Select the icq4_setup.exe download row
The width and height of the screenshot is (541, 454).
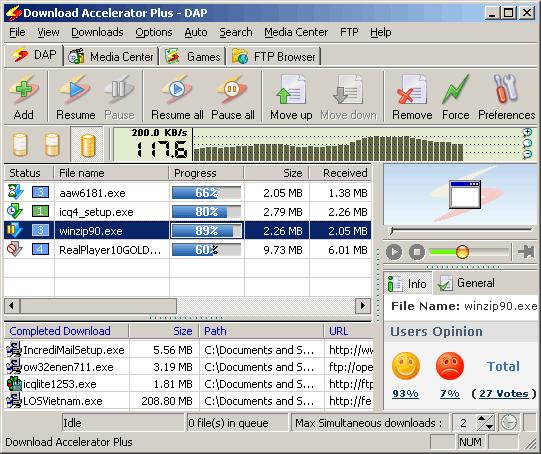click(x=188, y=211)
